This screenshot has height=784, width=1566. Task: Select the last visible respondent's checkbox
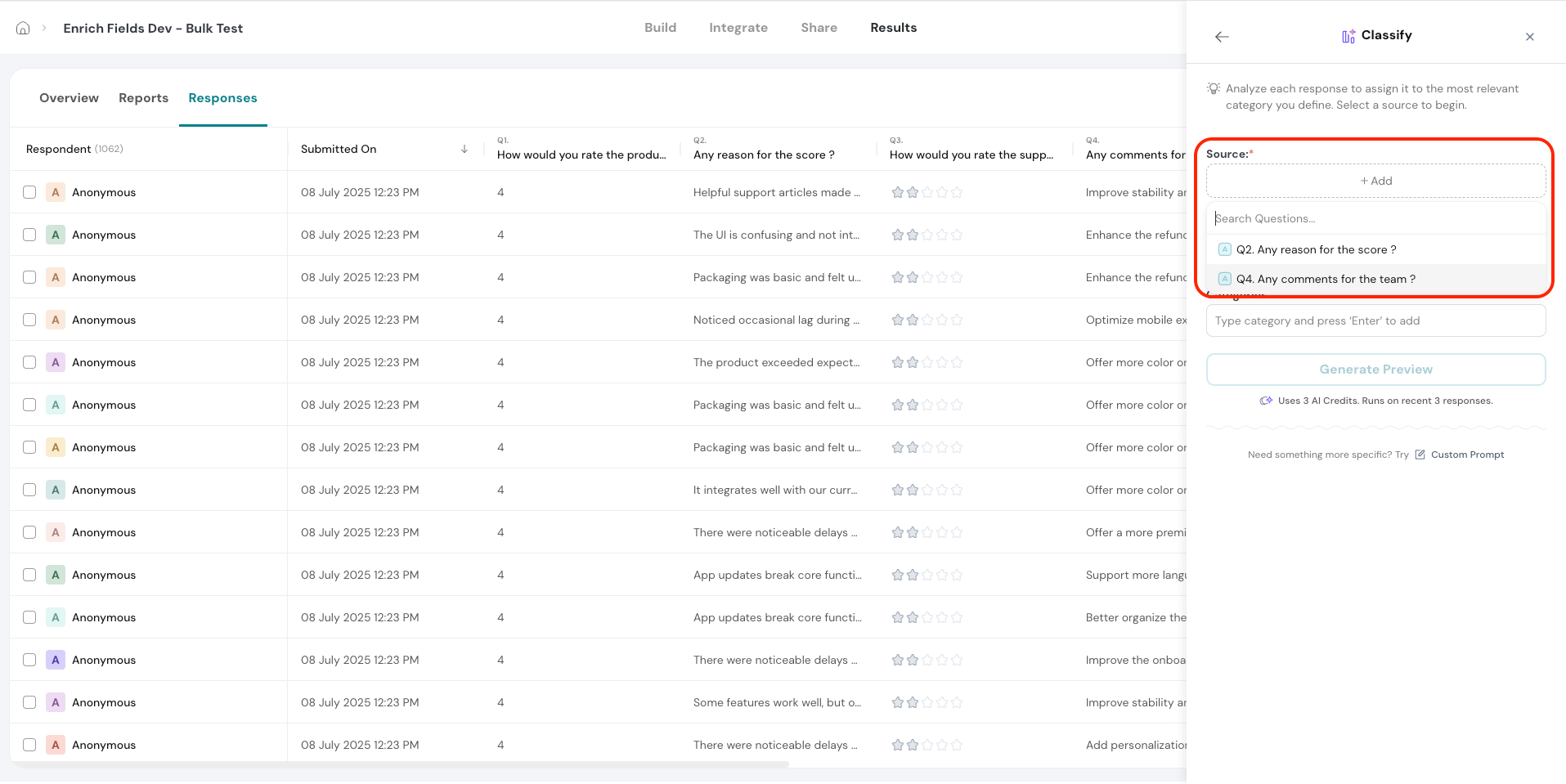pos(29,745)
